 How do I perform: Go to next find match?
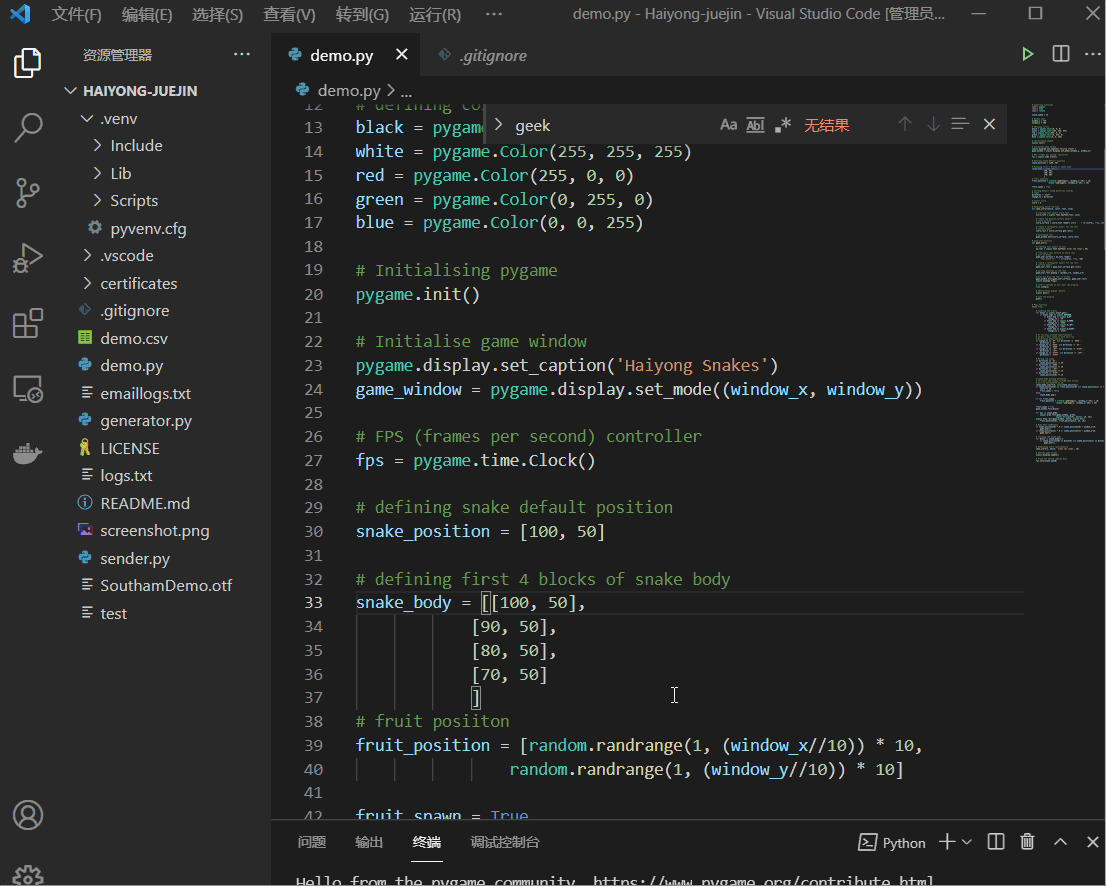933,124
